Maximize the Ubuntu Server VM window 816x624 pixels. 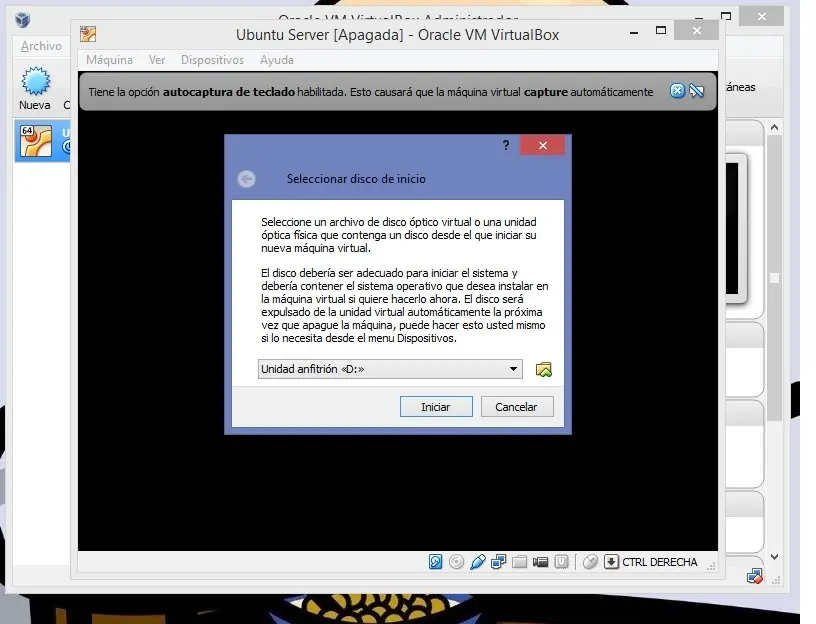pyautogui.click(x=661, y=30)
